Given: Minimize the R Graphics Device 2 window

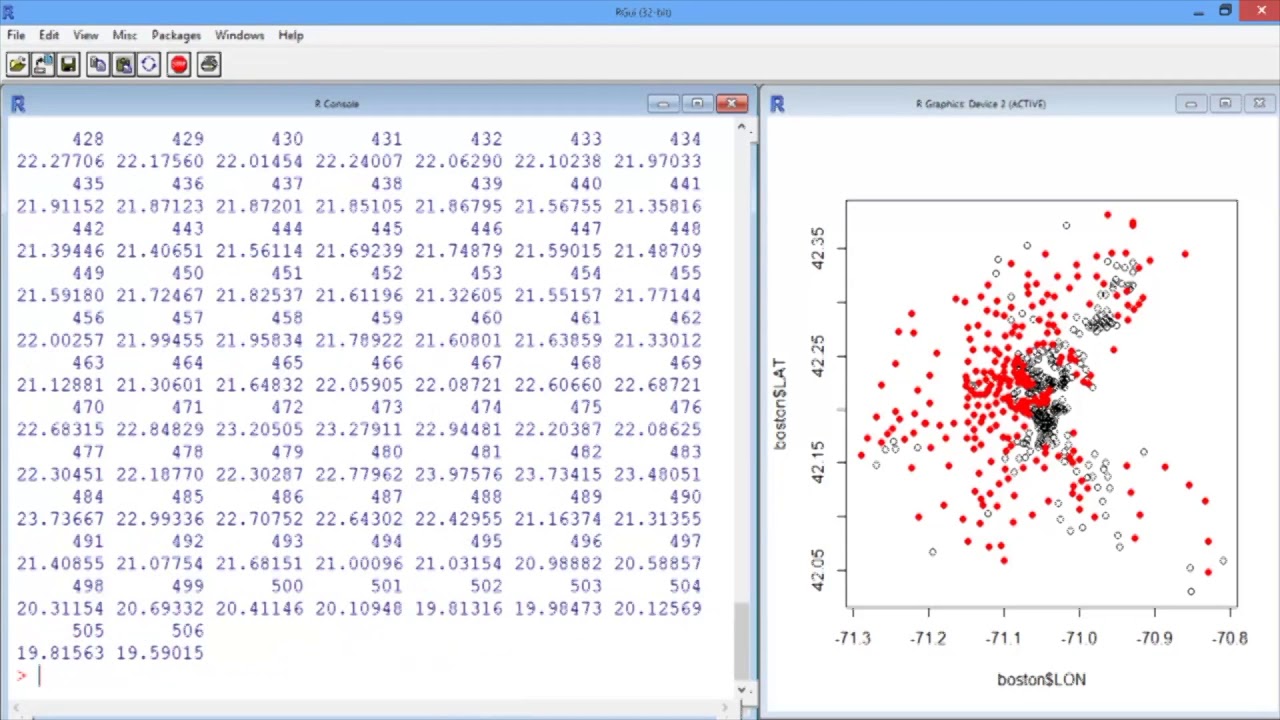Looking at the screenshot, I should pyautogui.click(x=1191, y=103).
